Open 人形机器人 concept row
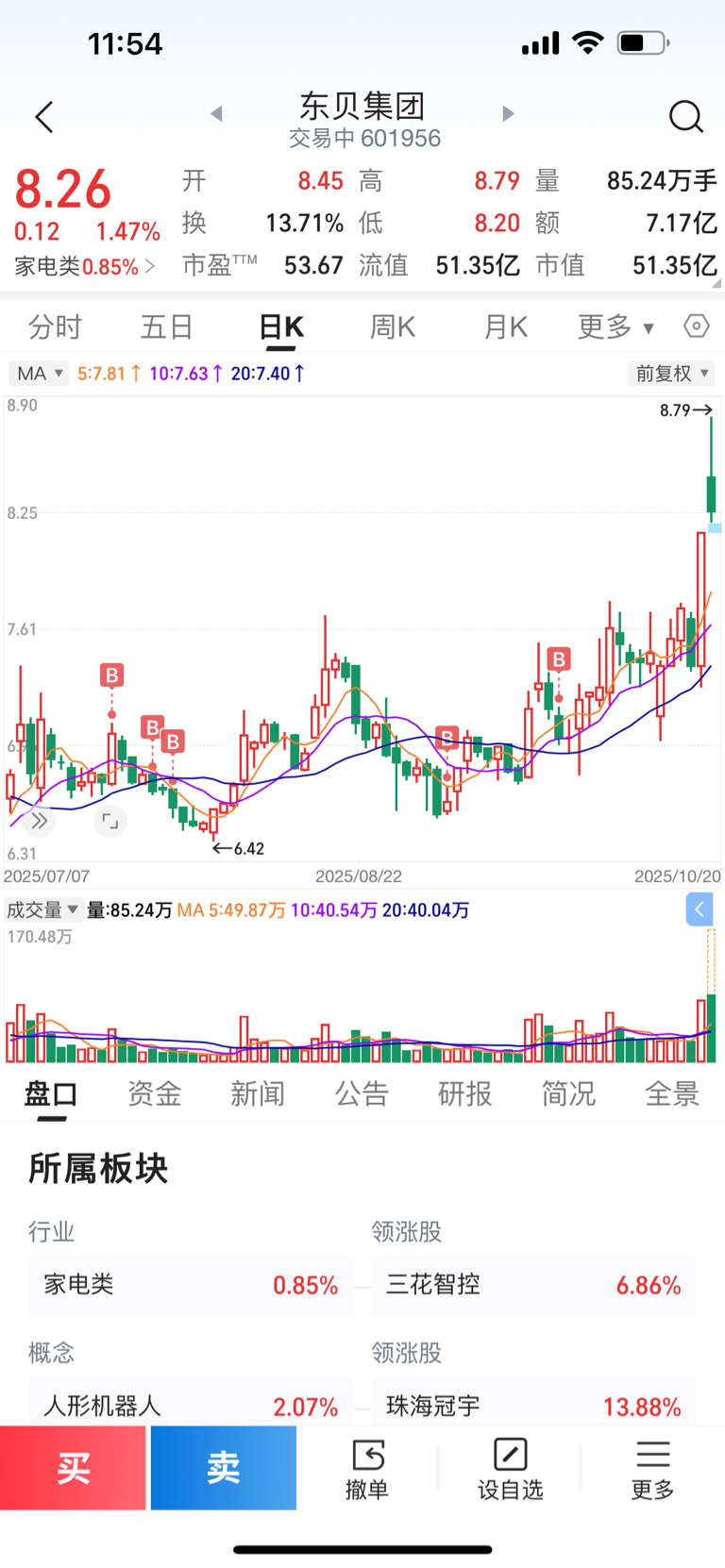The image size is (725, 1568). (191, 1402)
